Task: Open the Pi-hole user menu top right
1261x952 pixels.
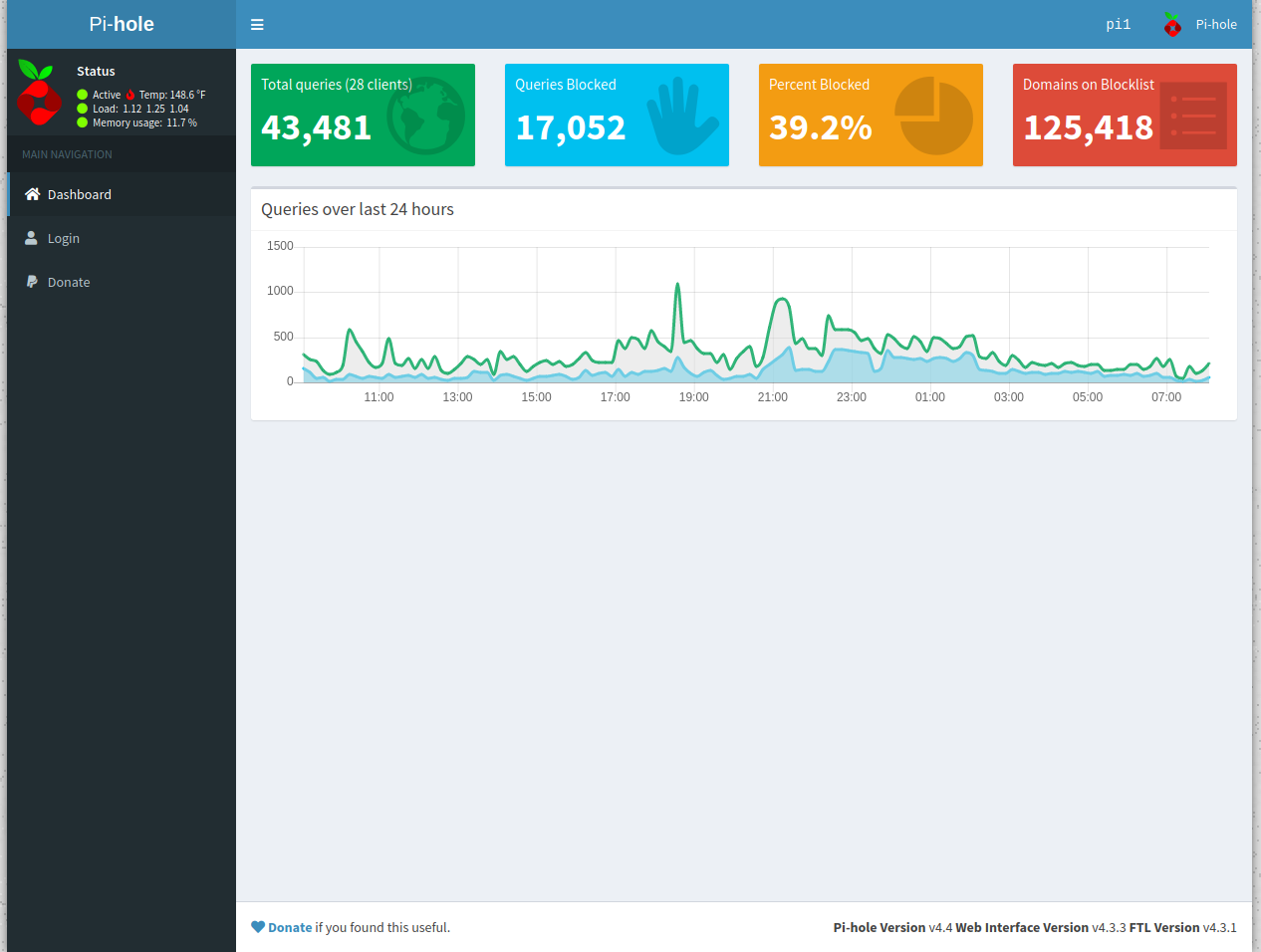Action: click(1200, 25)
